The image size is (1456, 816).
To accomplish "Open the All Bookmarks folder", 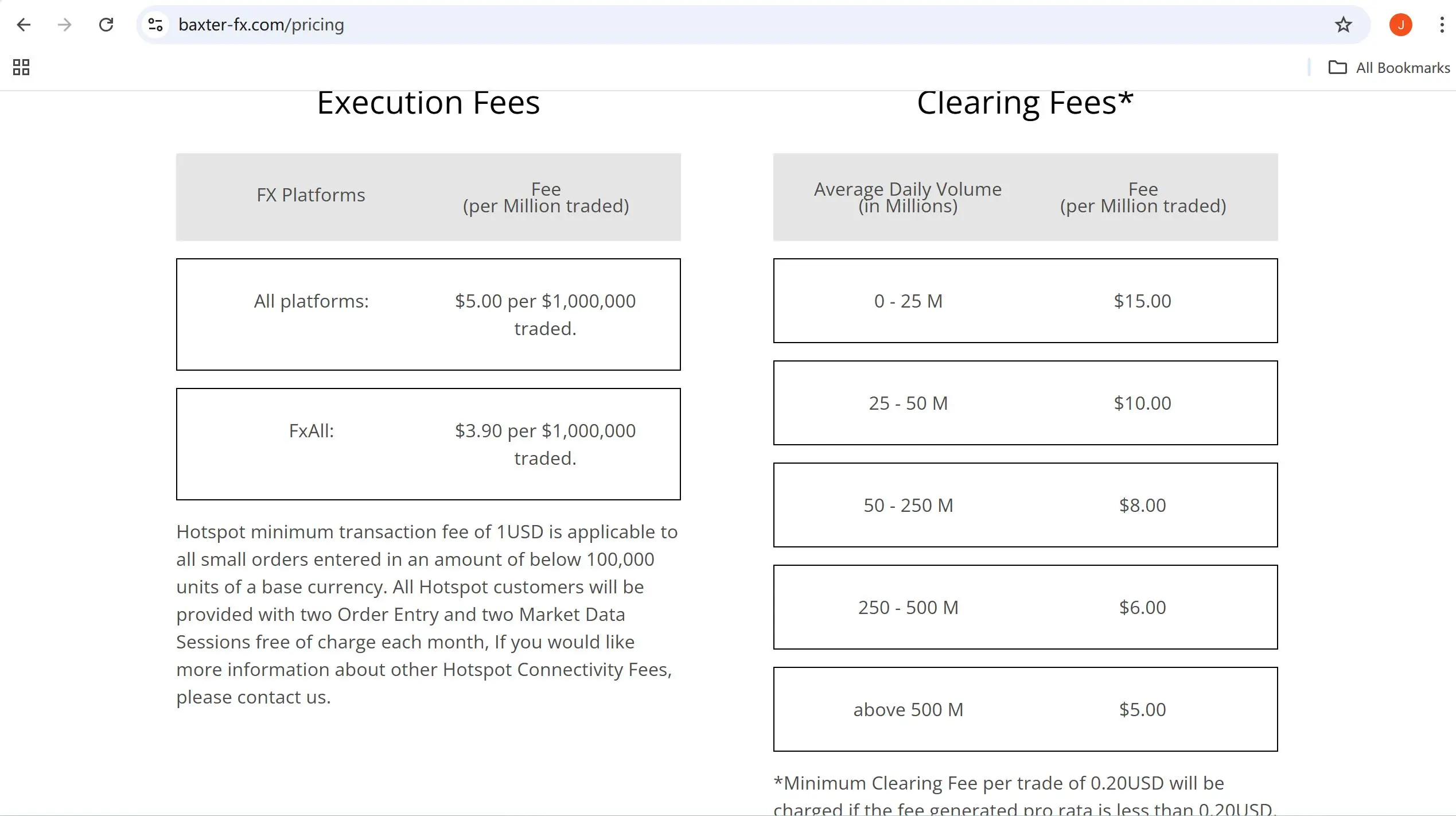I will 1389,68.
